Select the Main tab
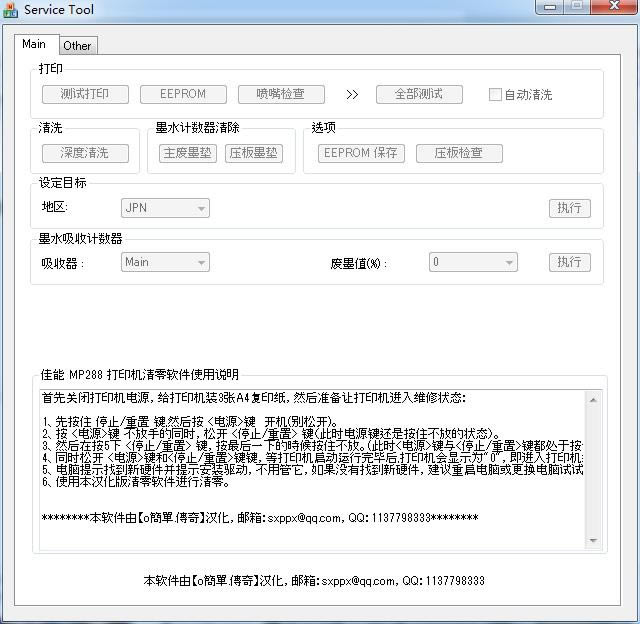The image size is (640, 624). click(x=34, y=44)
